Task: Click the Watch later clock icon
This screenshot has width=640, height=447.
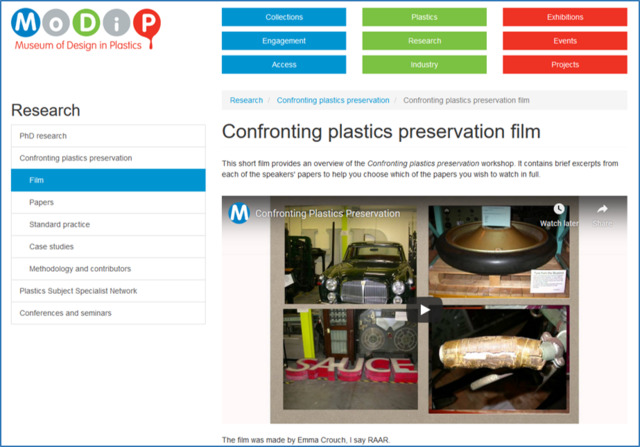Action: 559,209
